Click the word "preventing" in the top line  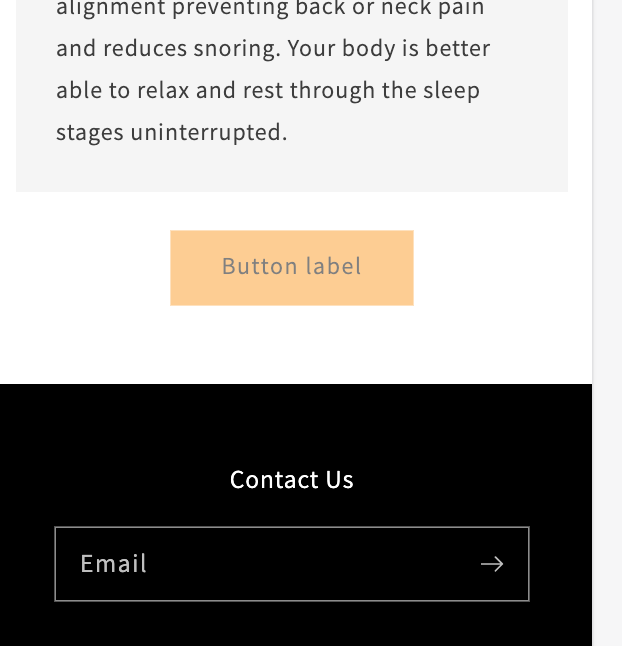(x=225, y=9)
